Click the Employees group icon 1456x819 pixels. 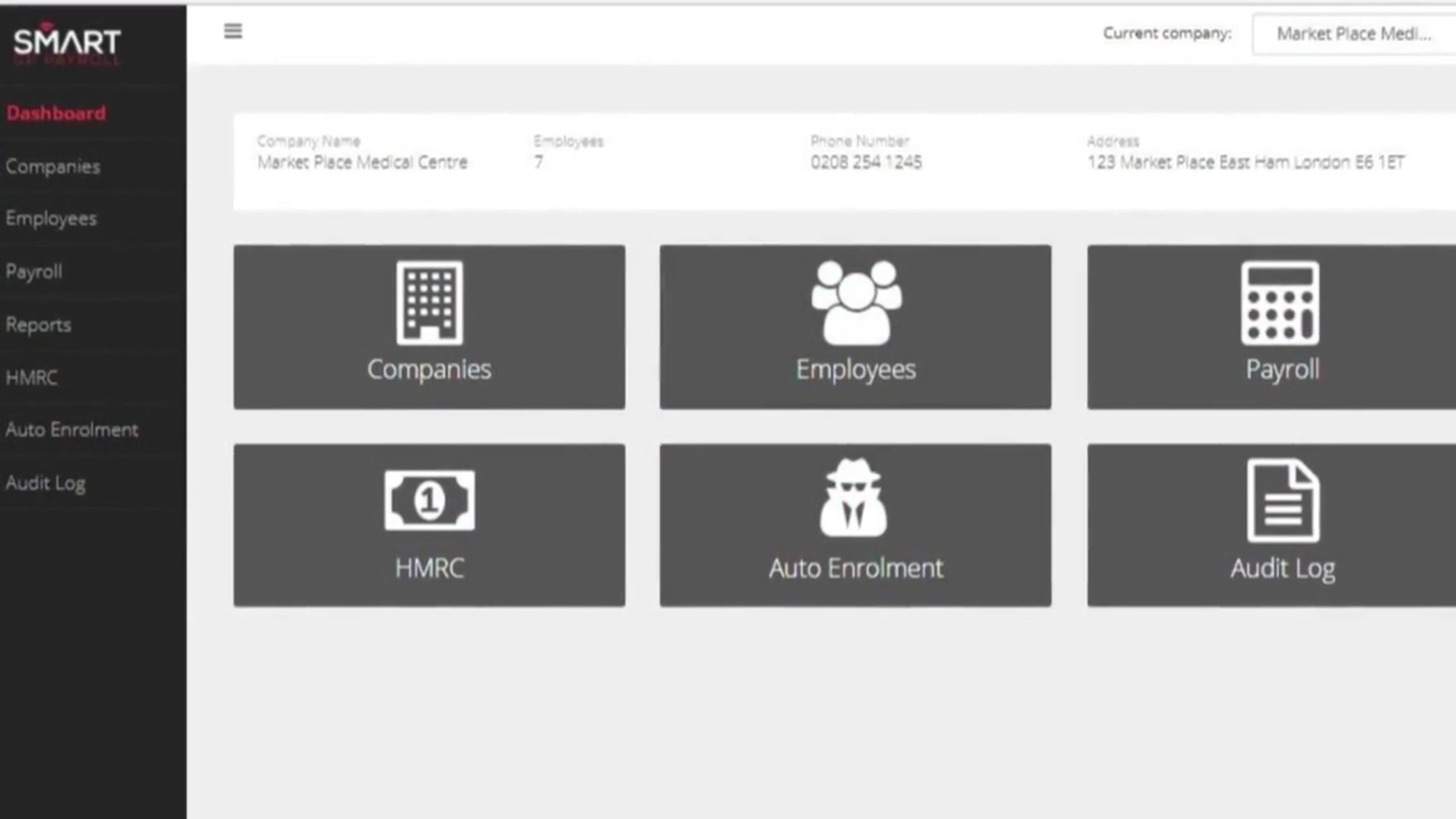pyautogui.click(x=856, y=303)
